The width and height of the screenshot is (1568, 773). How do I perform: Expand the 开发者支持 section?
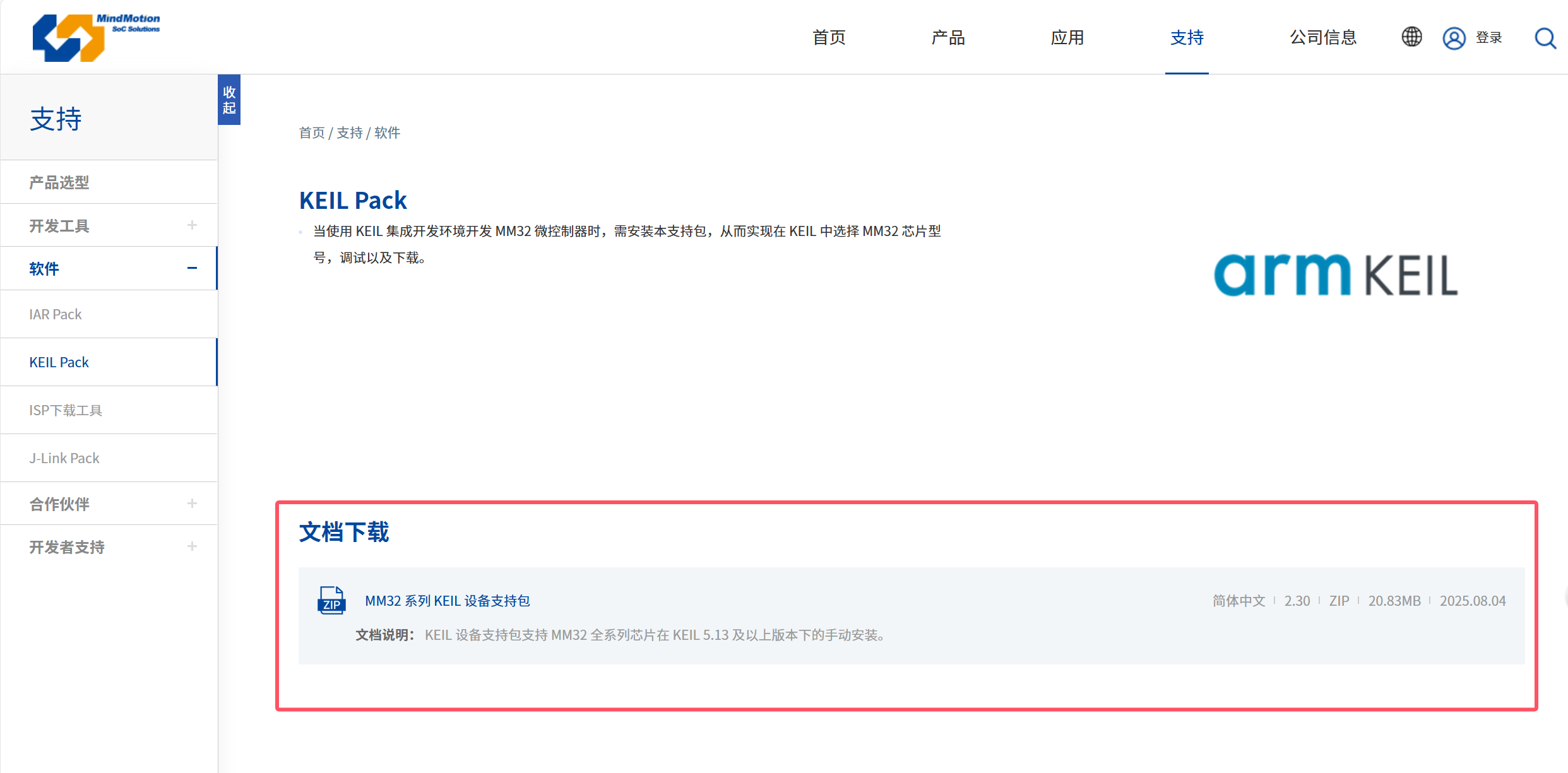pos(192,546)
